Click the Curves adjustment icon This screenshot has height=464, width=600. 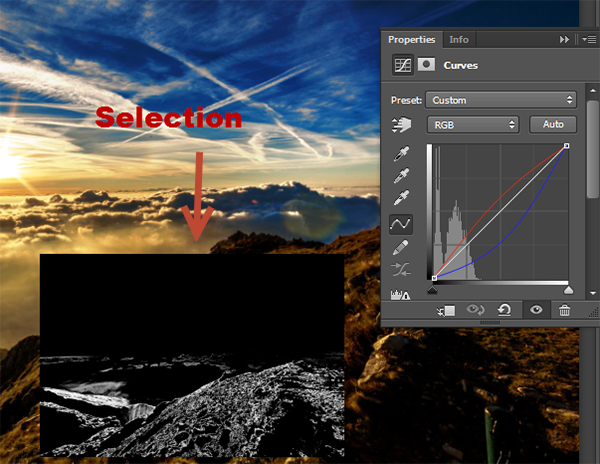[x=402, y=65]
